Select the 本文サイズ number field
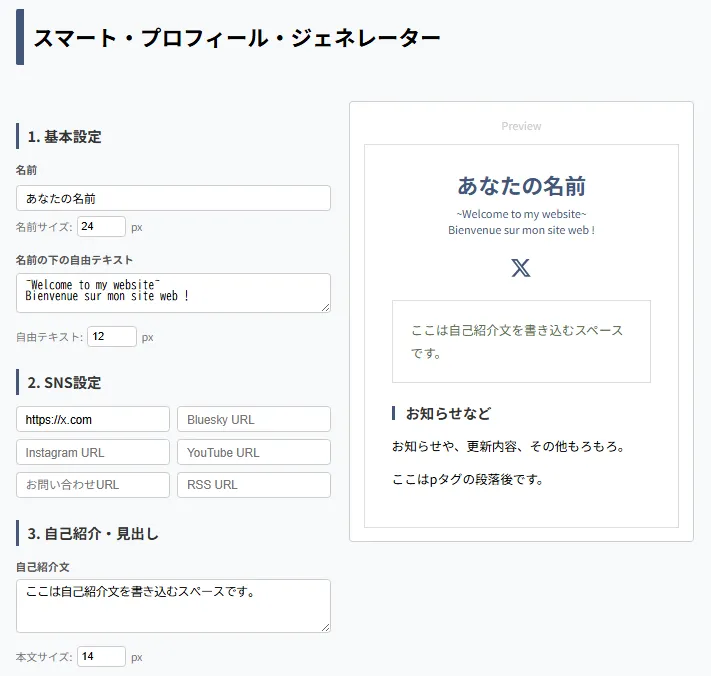The image size is (711, 676). point(101,657)
